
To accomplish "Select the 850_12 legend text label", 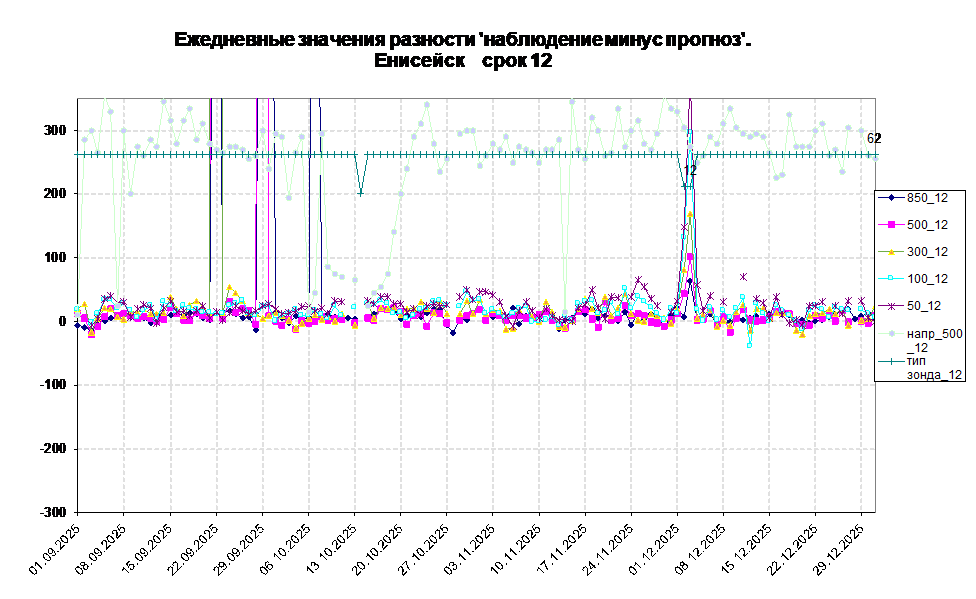I will pos(927,197).
